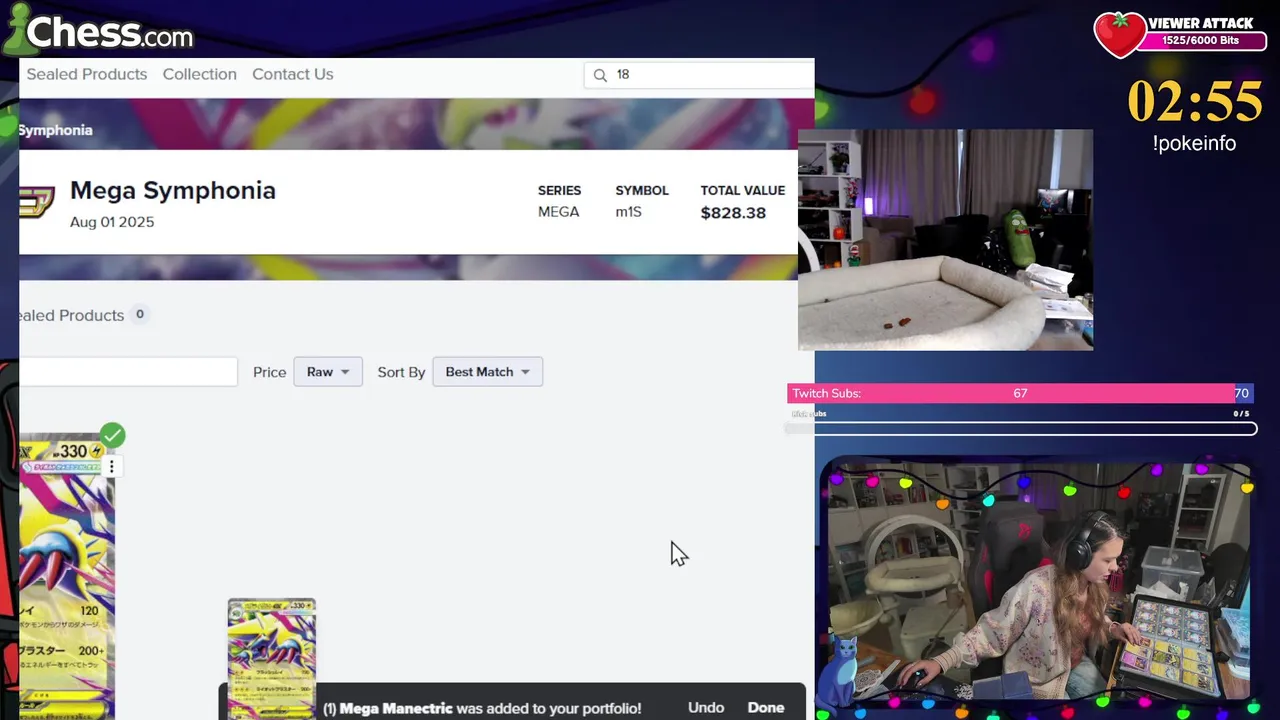Open the Price Raw dropdown
This screenshot has width=1280, height=720.
tap(328, 372)
